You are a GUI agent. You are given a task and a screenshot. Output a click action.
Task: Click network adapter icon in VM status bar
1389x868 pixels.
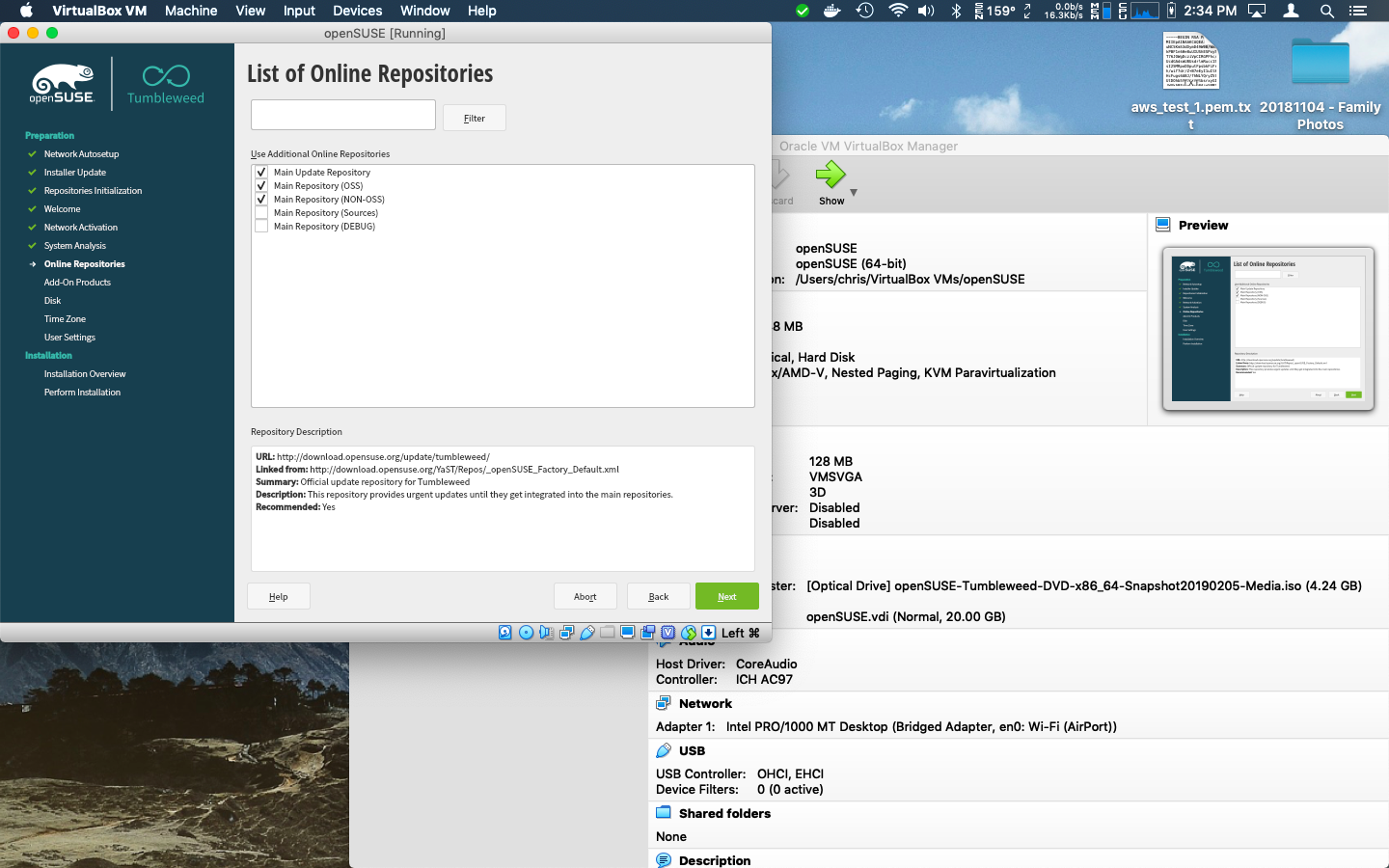pos(566,633)
